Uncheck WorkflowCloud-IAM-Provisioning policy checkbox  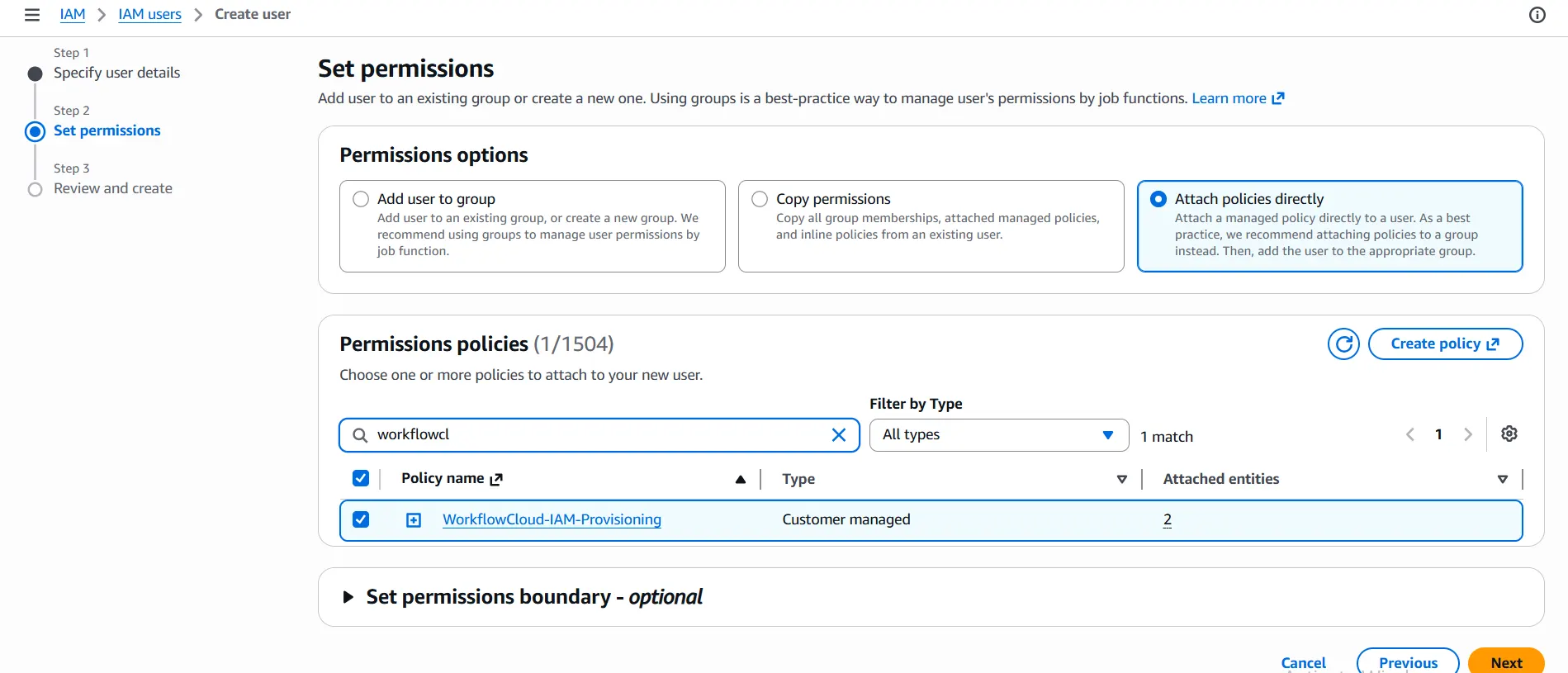tap(361, 519)
